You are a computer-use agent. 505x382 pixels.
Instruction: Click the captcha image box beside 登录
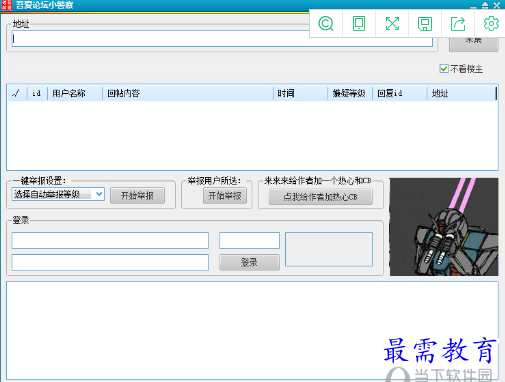click(x=329, y=249)
